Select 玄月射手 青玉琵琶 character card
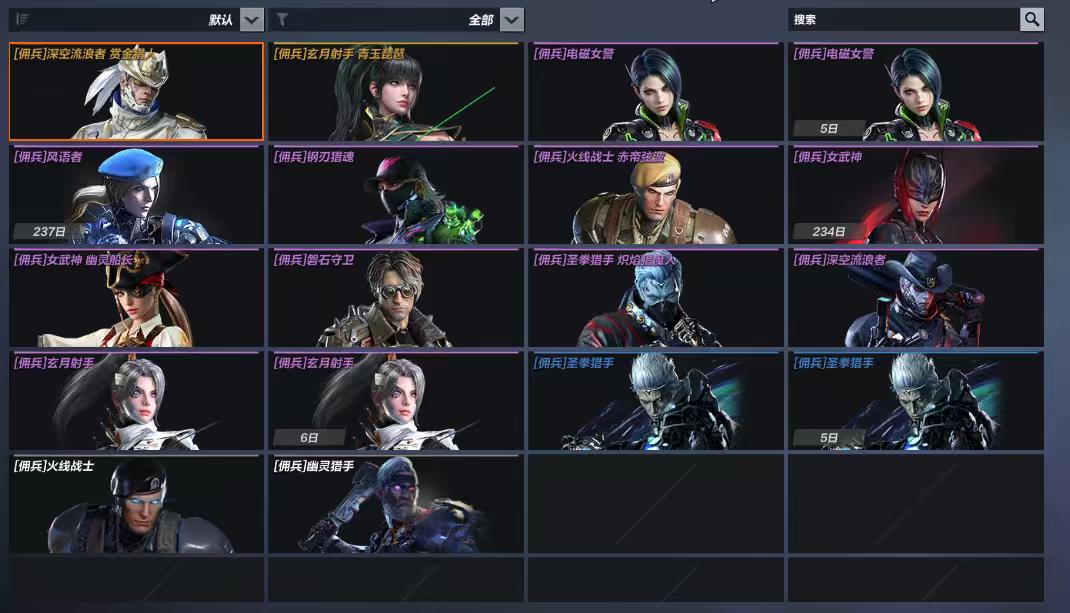 coord(396,91)
